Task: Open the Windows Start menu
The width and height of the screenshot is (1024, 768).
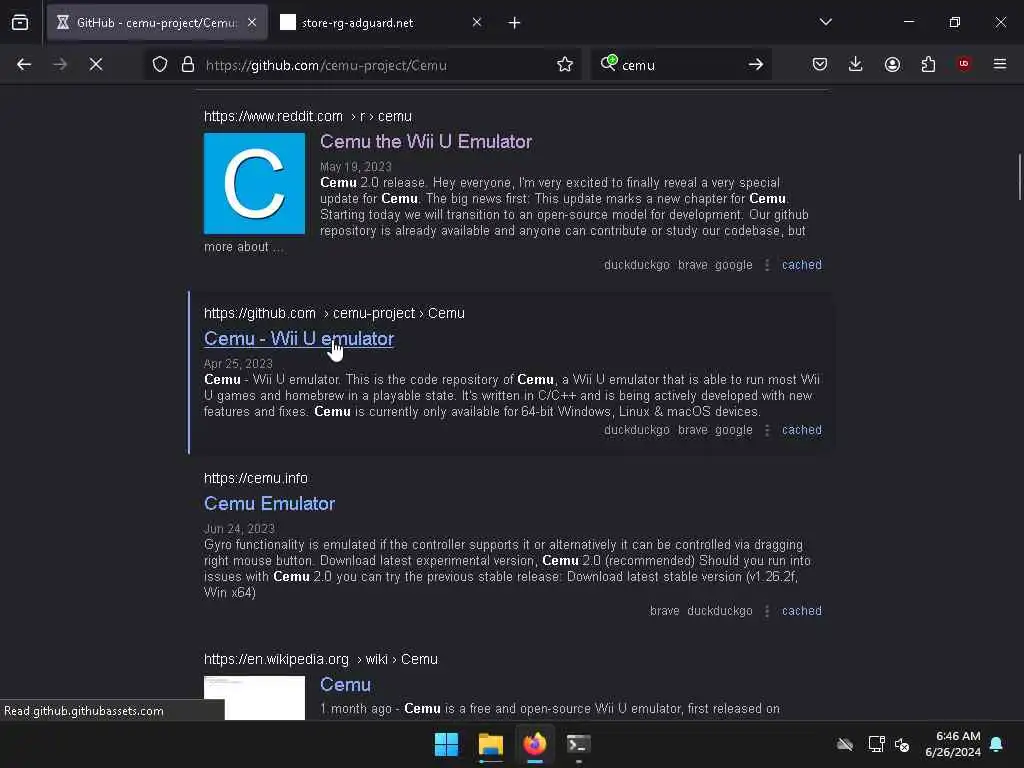Action: [447, 744]
